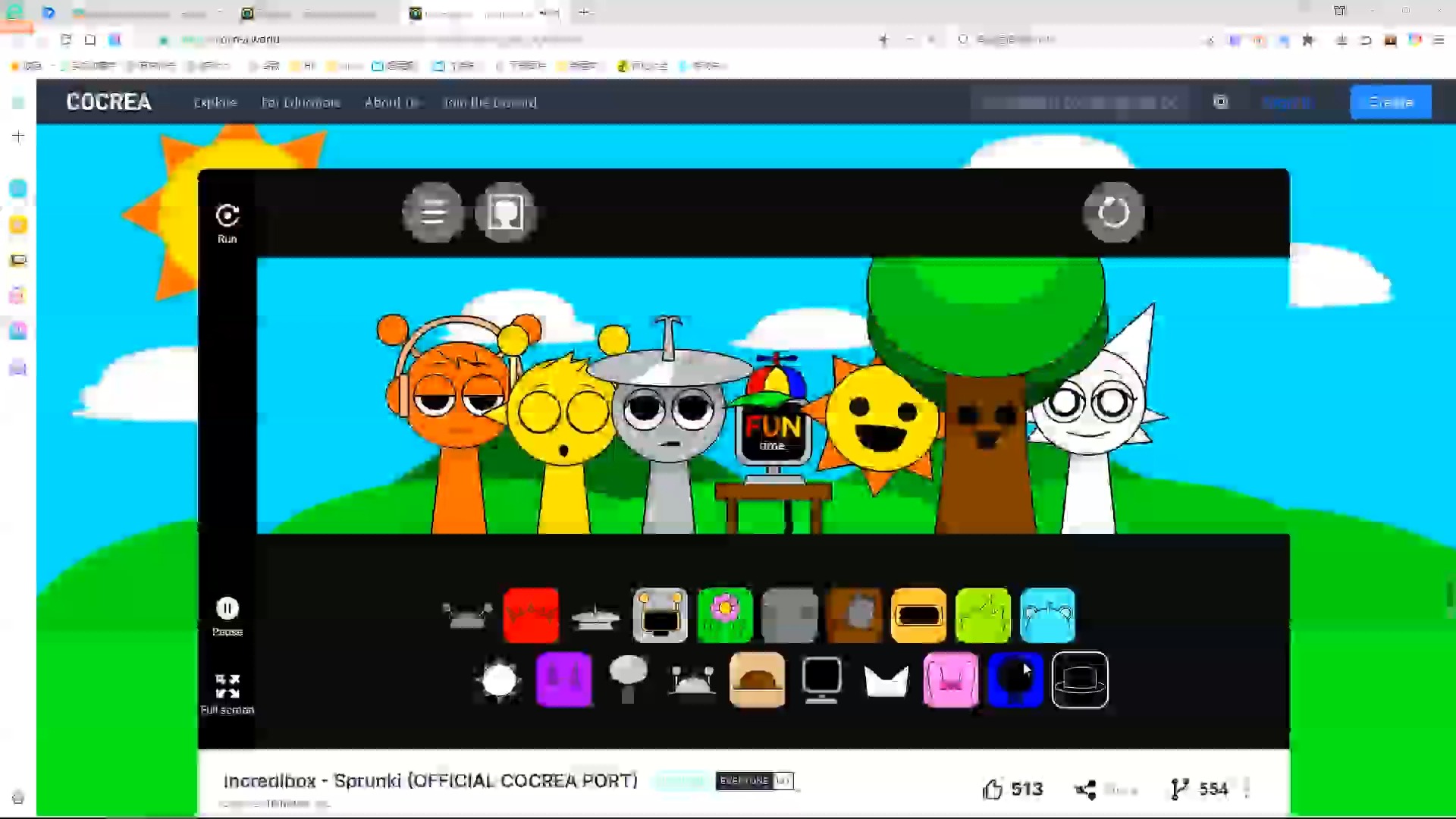Focus the Cocrea search field

tap(1081, 102)
